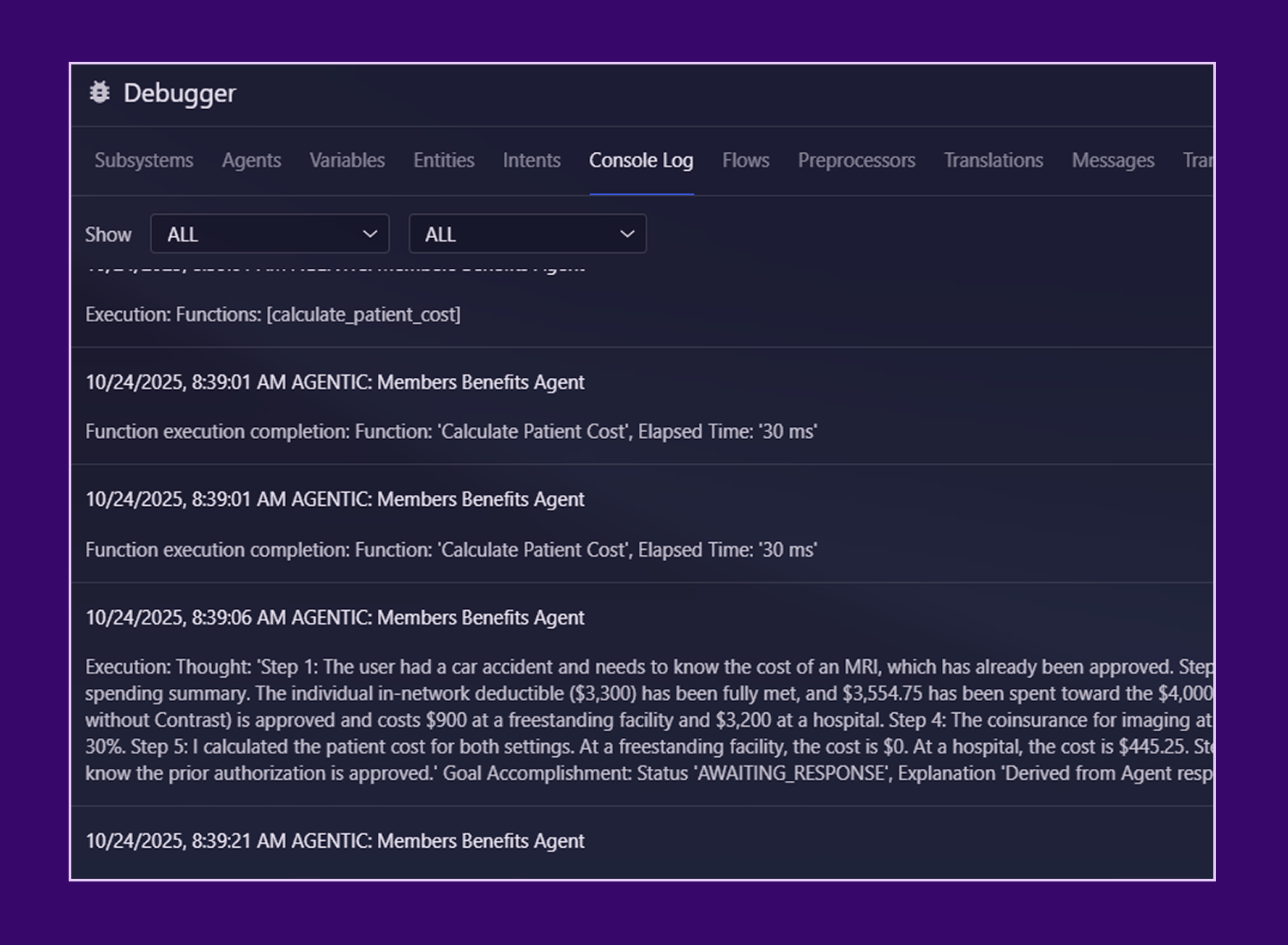Viewport: 1288px width, 945px height.
Task: Switch to the Flows tab
Action: [x=745, y=161]
